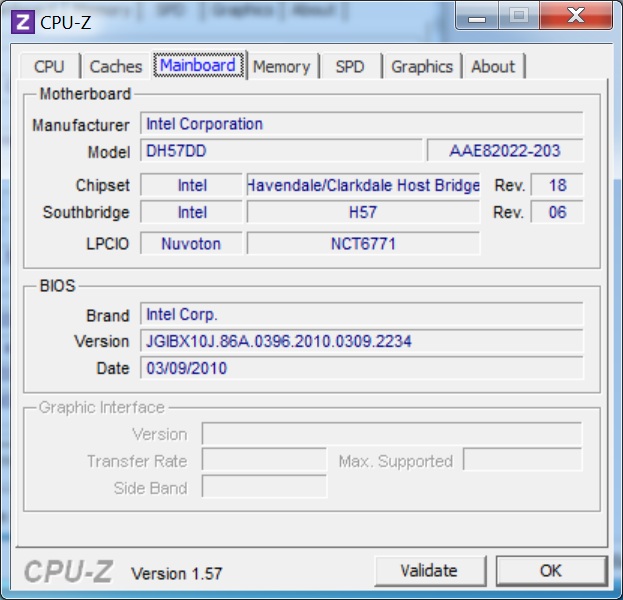
Task: Click the BIOS Date label
Action: [113, 368]
